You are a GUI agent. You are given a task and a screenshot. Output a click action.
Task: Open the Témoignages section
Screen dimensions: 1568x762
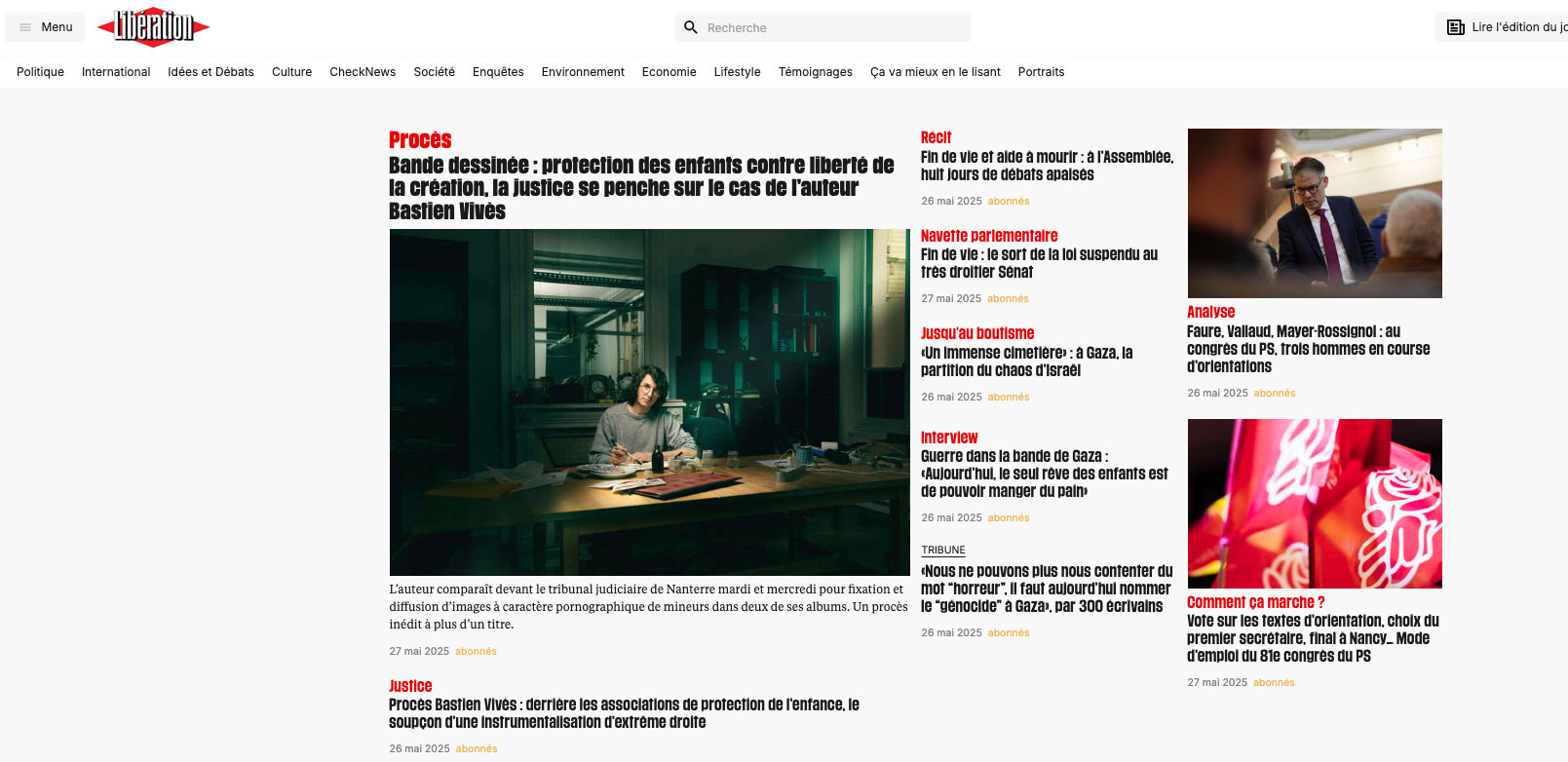(x=815, y=72)
